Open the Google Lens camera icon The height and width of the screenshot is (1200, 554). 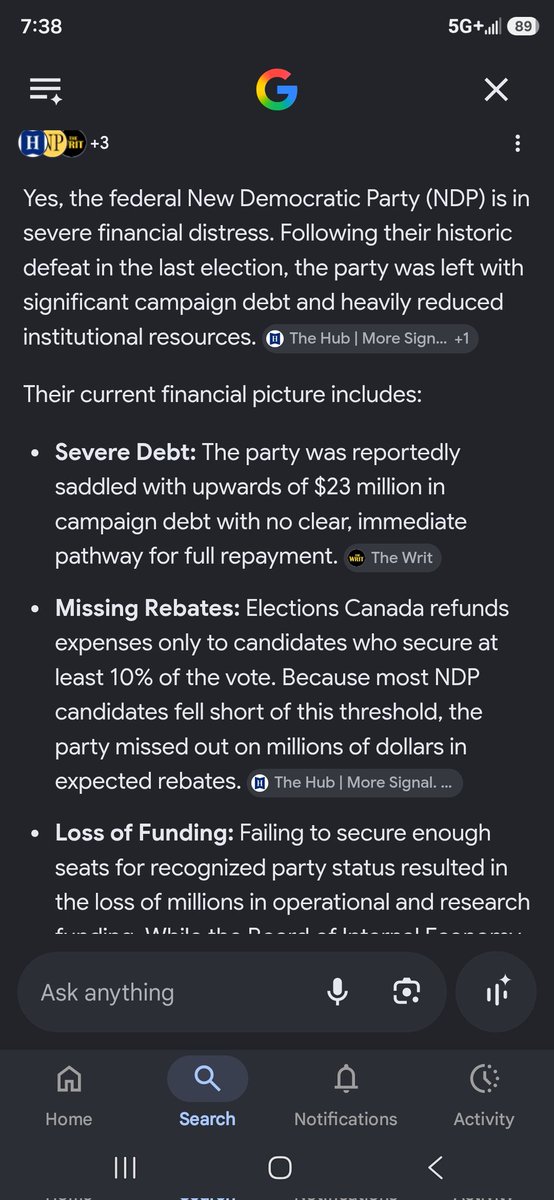(x=406, y=992)
